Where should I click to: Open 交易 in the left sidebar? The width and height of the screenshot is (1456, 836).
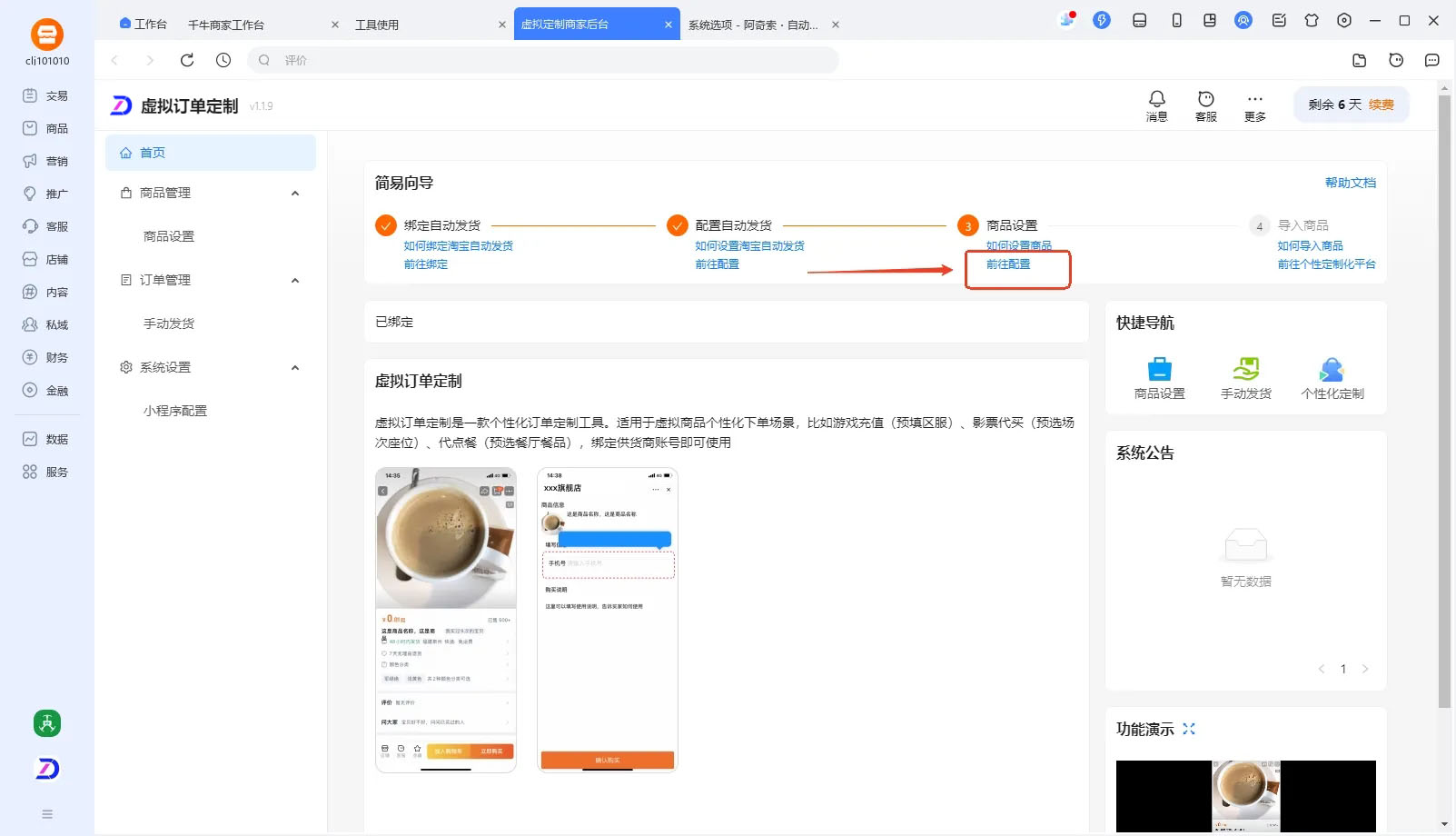[45, 95]
